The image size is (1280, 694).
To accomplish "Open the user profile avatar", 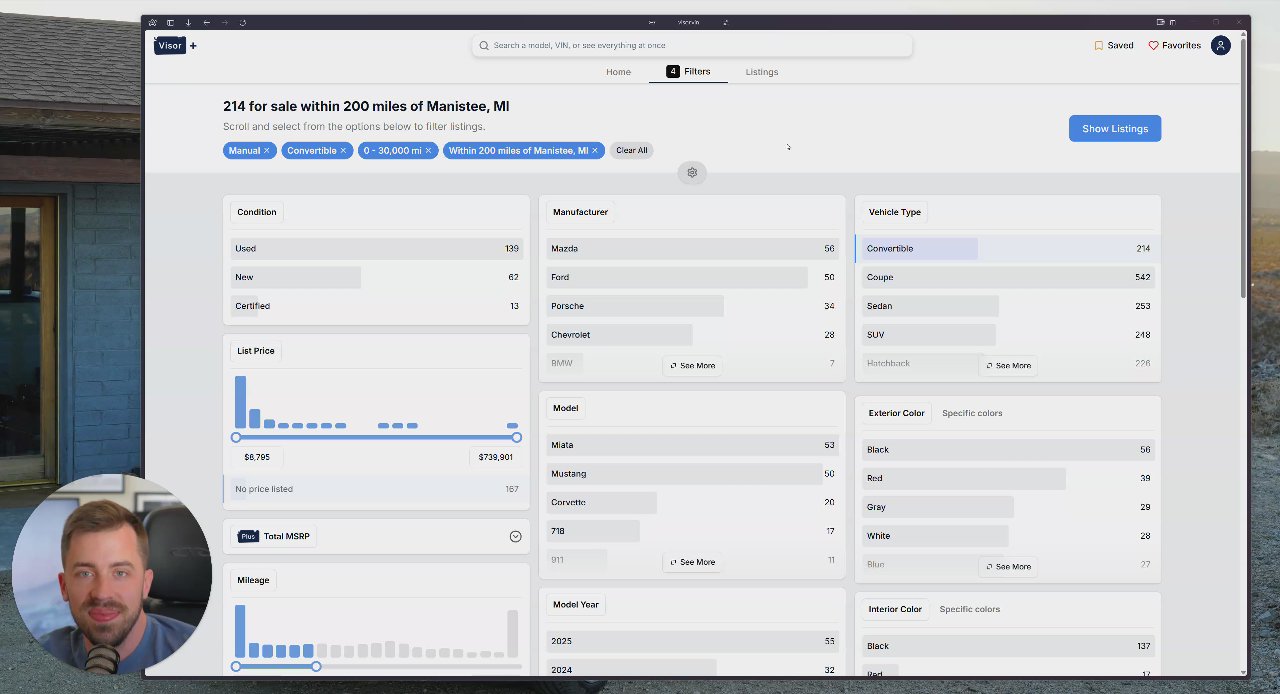I will [x=1220, y=45].
